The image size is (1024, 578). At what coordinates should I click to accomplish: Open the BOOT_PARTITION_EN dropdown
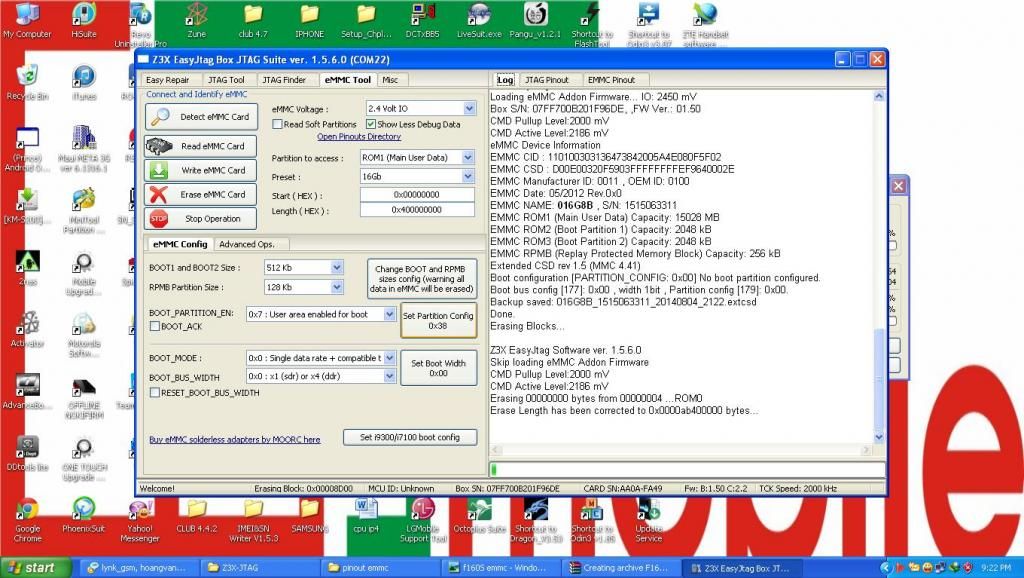tap(389, 314)
